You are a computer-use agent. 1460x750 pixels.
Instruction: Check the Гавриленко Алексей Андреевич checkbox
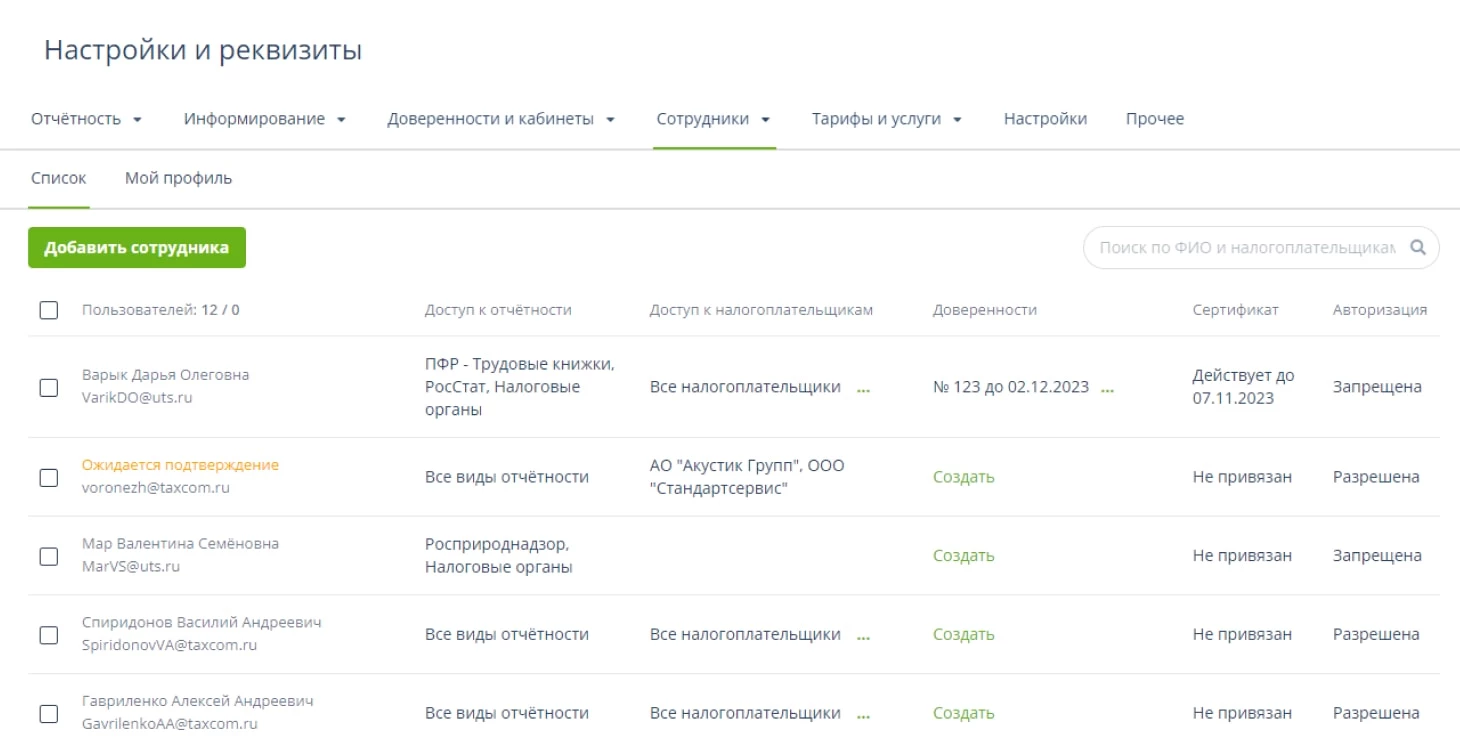click(x=49, y=714)
